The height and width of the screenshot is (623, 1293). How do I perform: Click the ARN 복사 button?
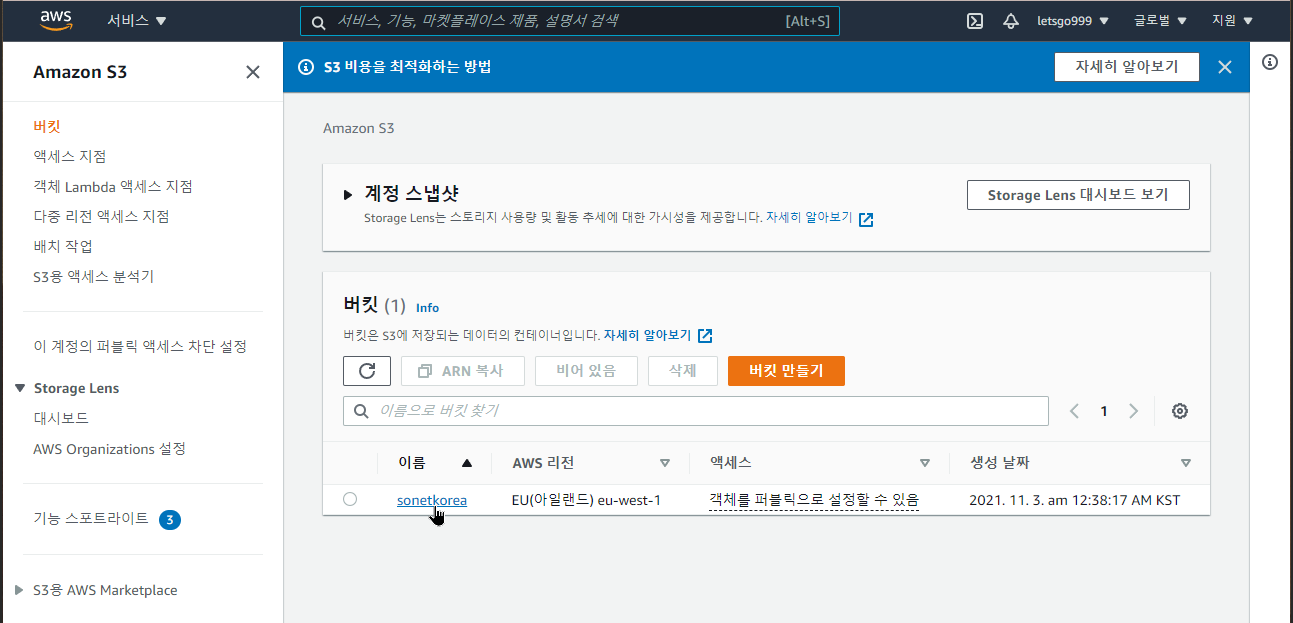[x=461, y=371]
